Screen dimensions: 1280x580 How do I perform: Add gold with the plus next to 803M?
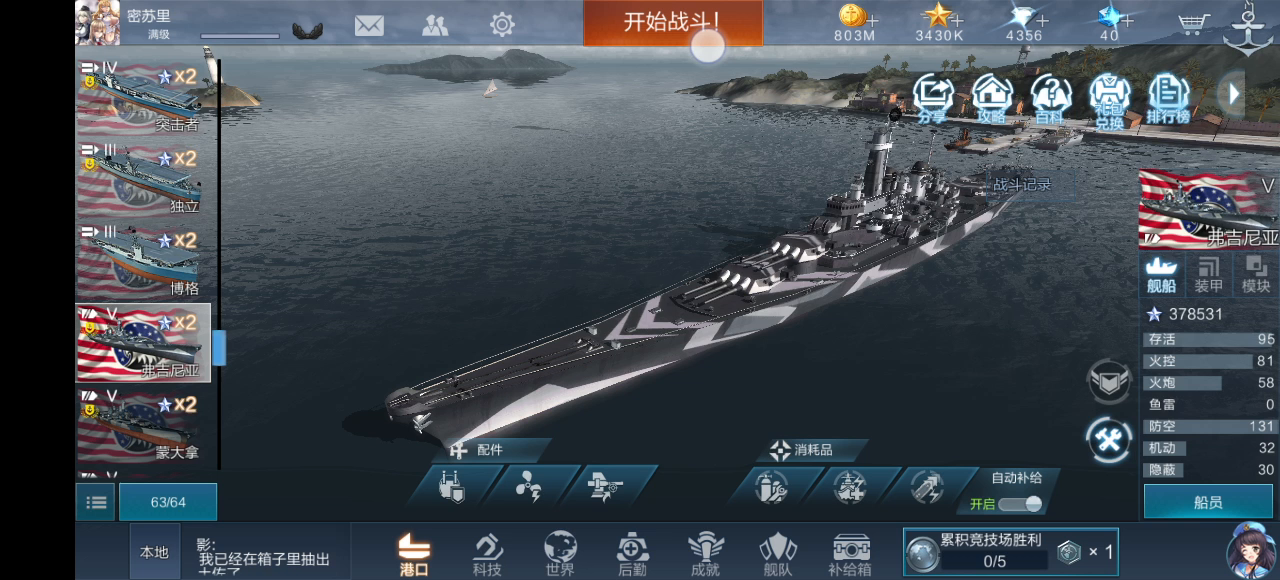(873, 20)
